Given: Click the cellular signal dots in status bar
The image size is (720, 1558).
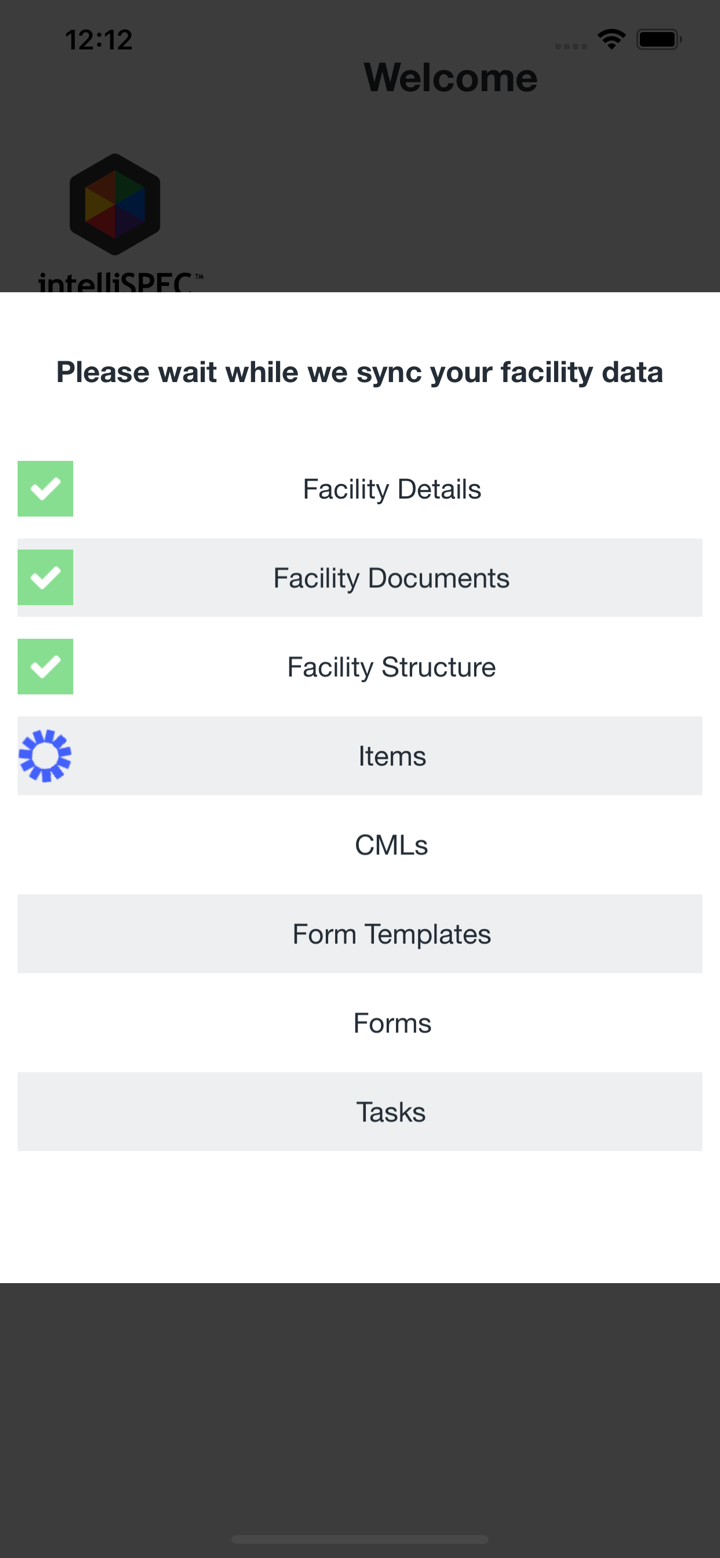Looking at the screenshot, I should pyautogui.click(x=569, y=45).
